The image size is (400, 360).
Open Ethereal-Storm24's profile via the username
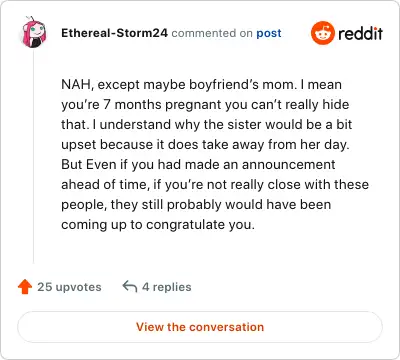114,33
